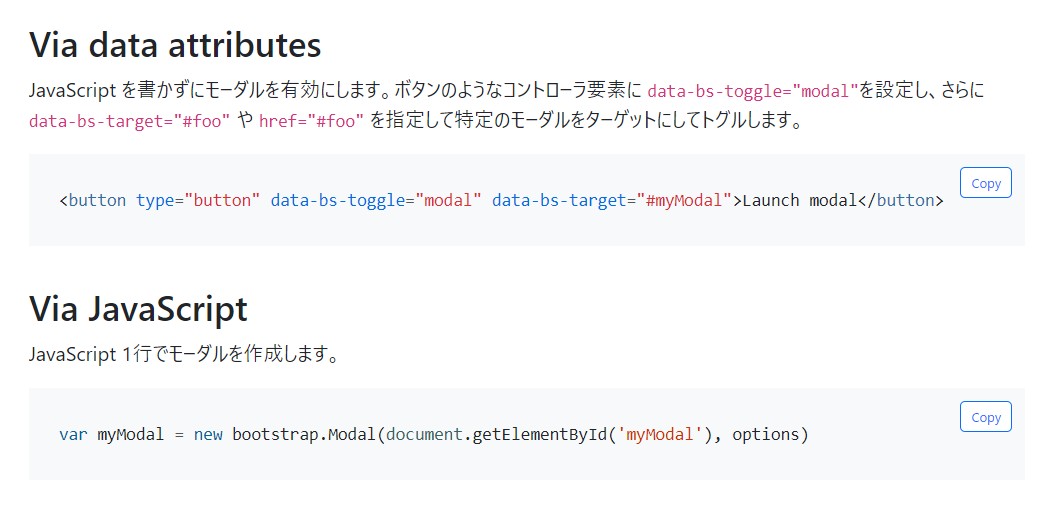Click the href="#foo" inline code
The image size is (1056, 509).
311,122
